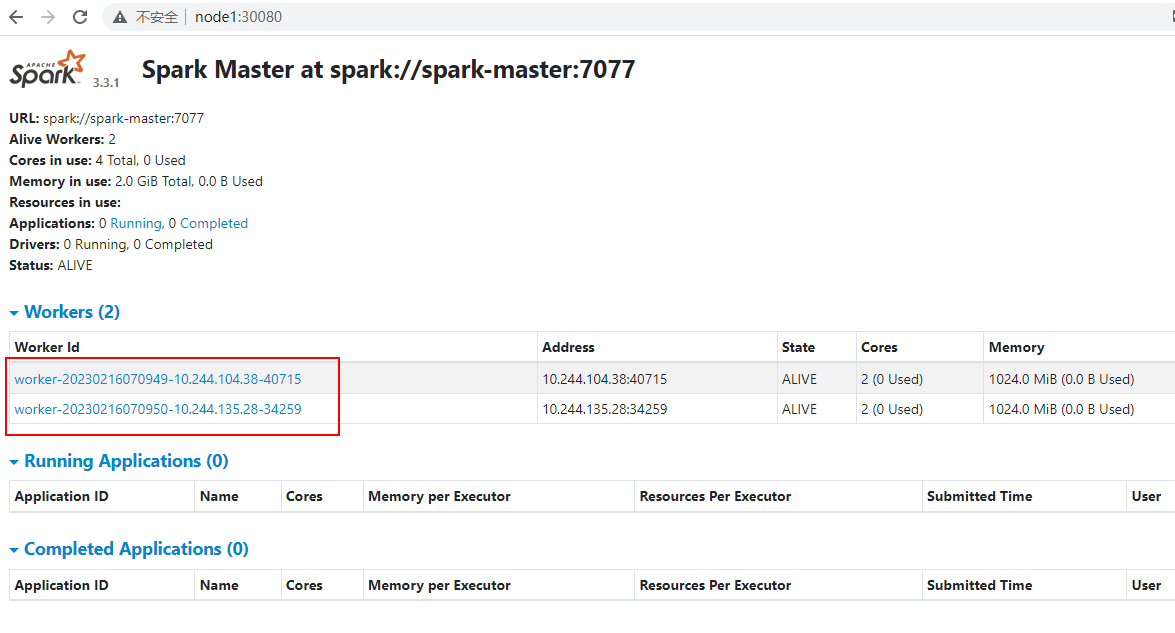Open the Running applications link
Image resolution: width=1175 pixels, height=633 pixels.
136,223
